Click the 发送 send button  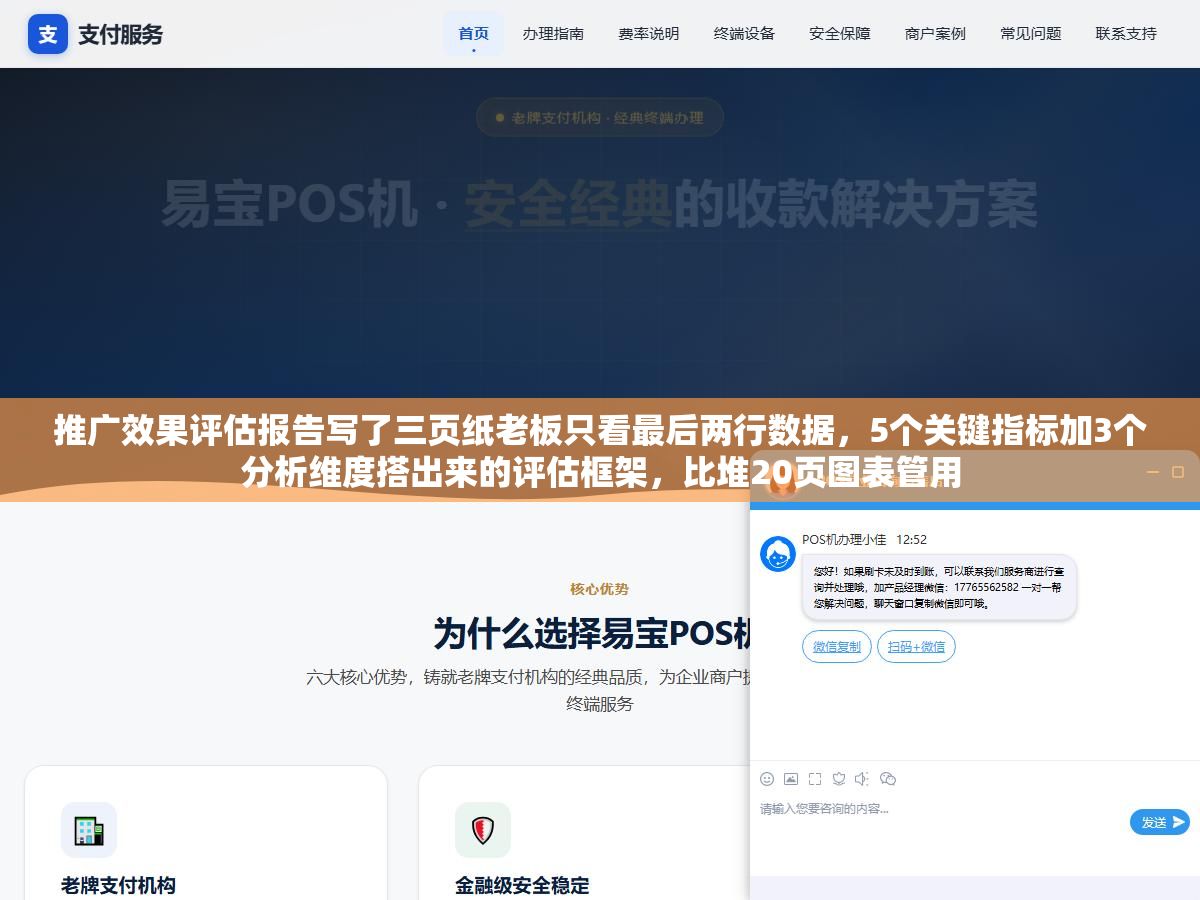[1160, 822]
